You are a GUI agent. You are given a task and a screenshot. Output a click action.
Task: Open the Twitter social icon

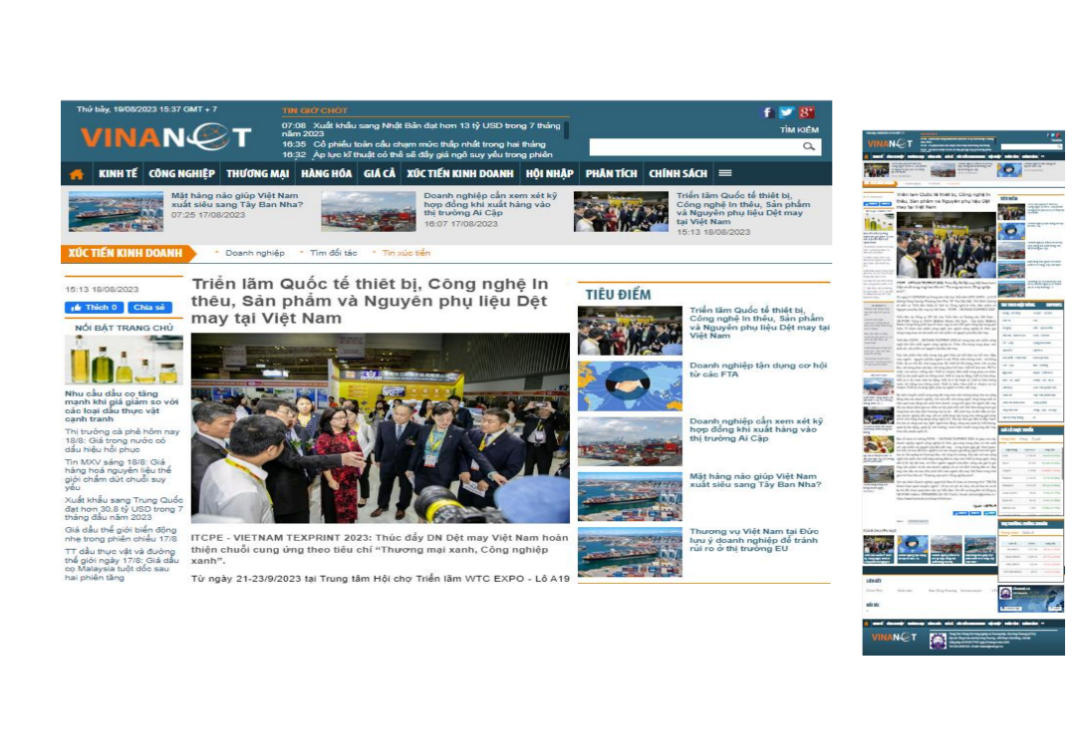pyautogui.click(x=786, y=113)
